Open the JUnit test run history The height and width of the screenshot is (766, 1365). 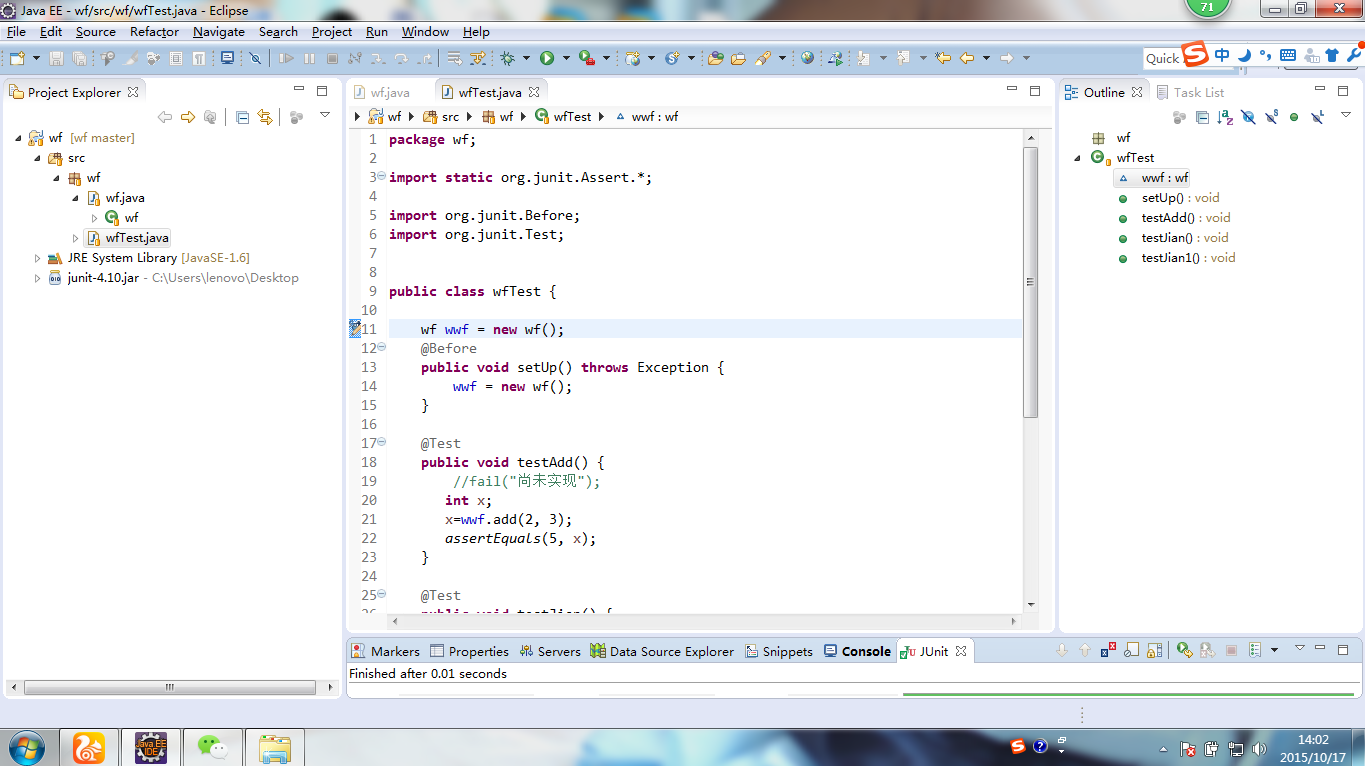[1255, 651]
